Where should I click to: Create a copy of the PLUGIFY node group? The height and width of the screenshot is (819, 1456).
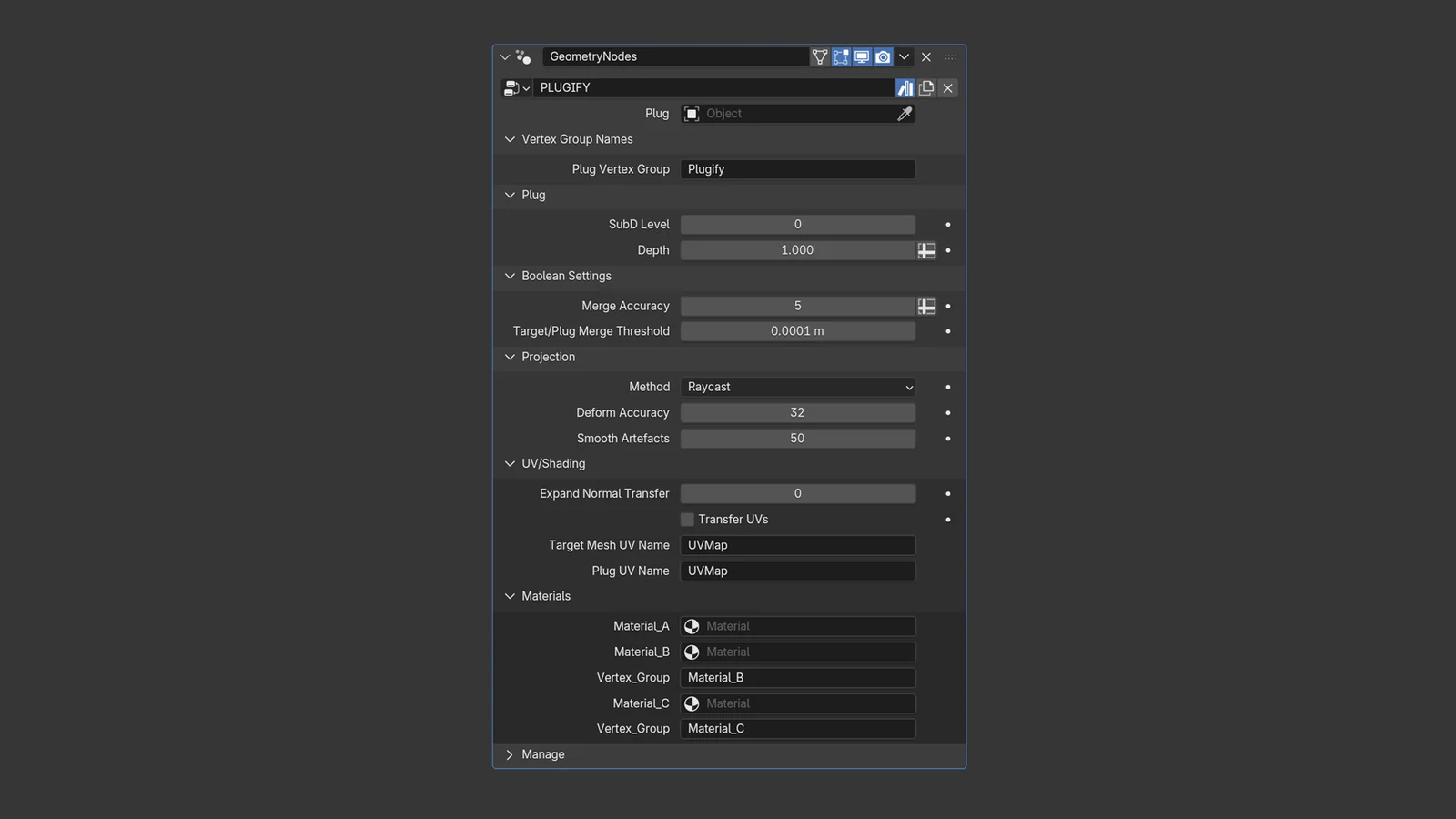click(926, 87)
